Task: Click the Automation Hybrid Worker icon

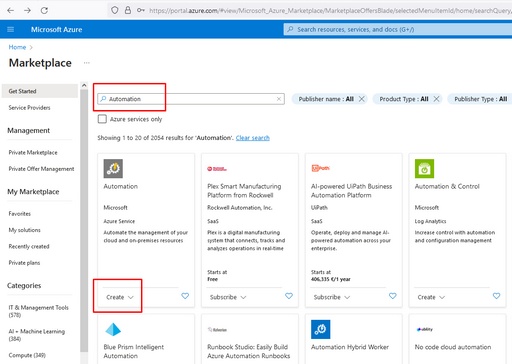Action: coord(320,329)
